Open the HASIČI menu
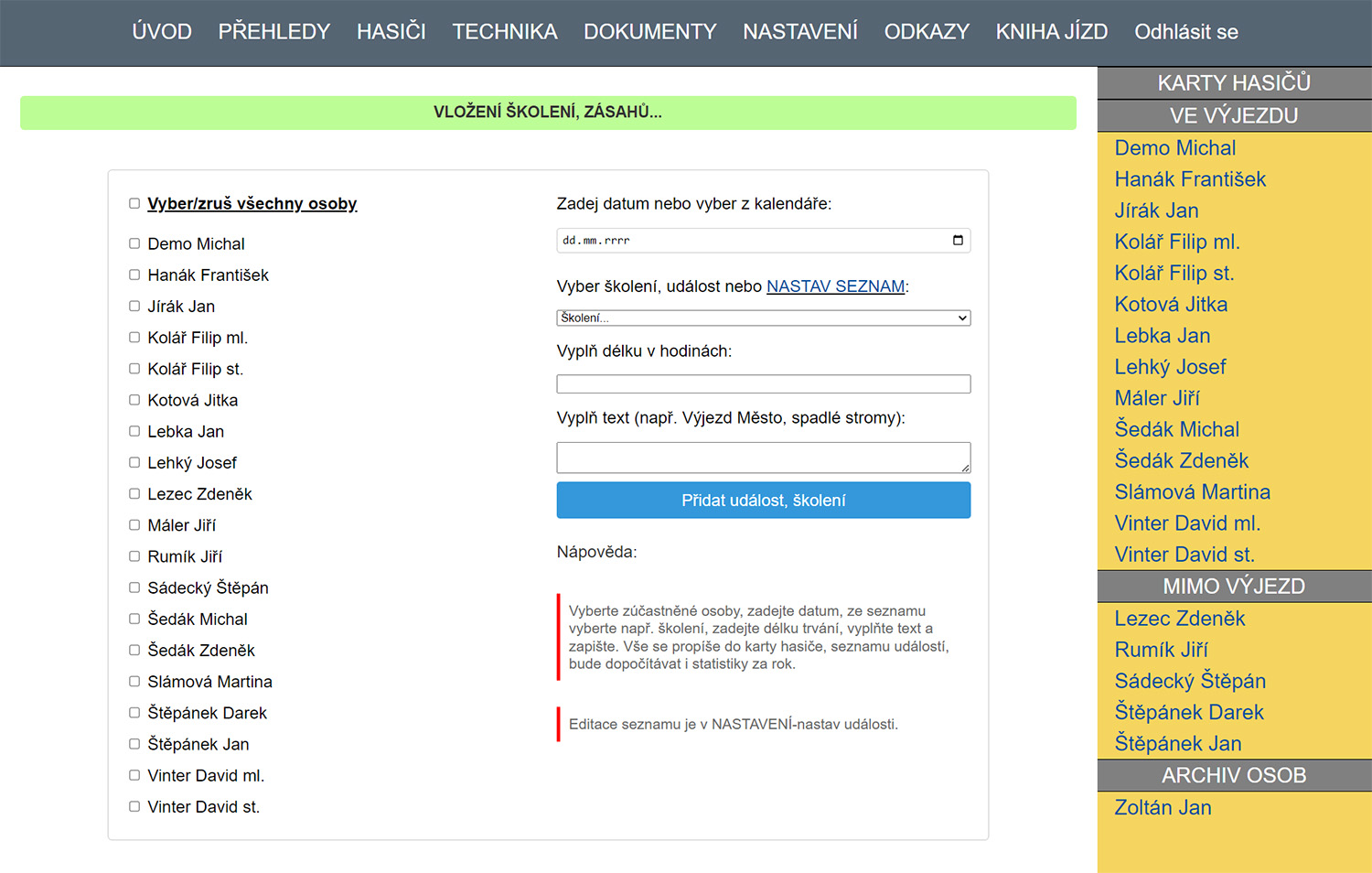The image size is (1372, 873). click(x=391, y=32)
